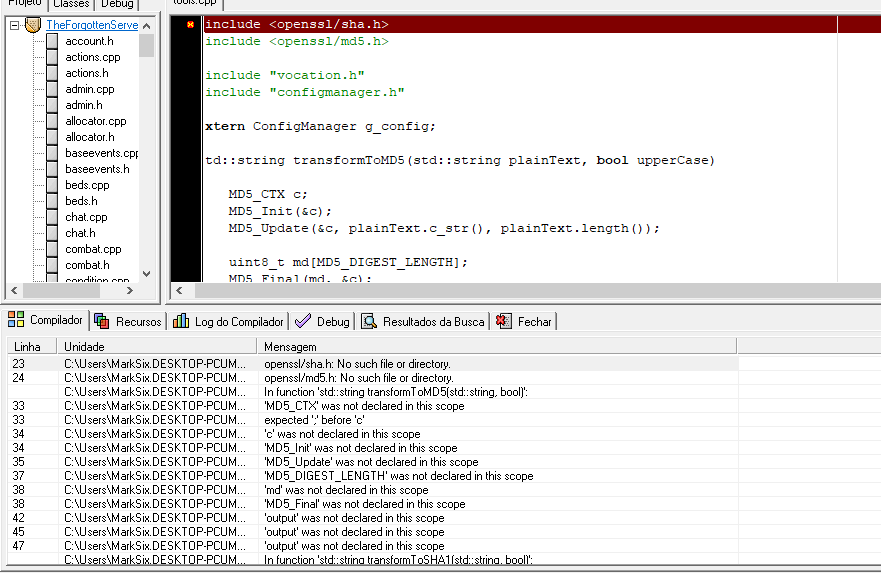Open admin.cpp from the file list
The height and width of the screenshot is (573, 881).
click(x=90, y=89)
